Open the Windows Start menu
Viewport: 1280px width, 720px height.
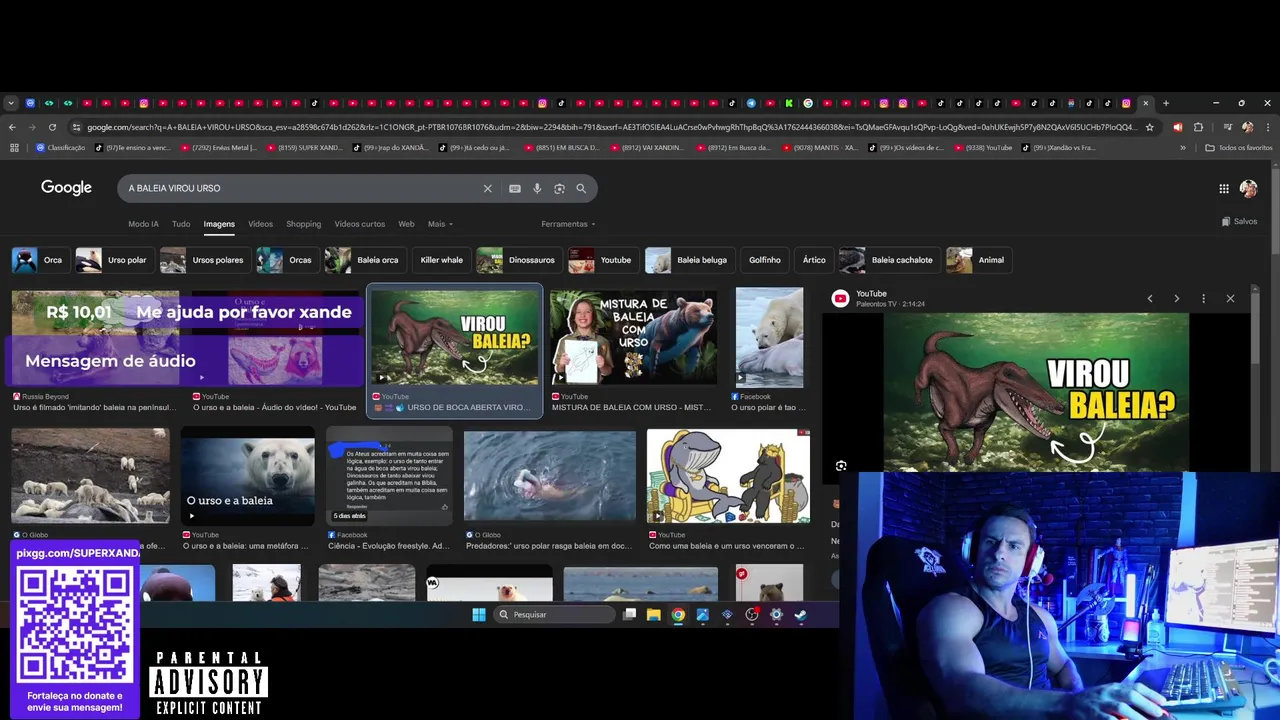[478, 615]
